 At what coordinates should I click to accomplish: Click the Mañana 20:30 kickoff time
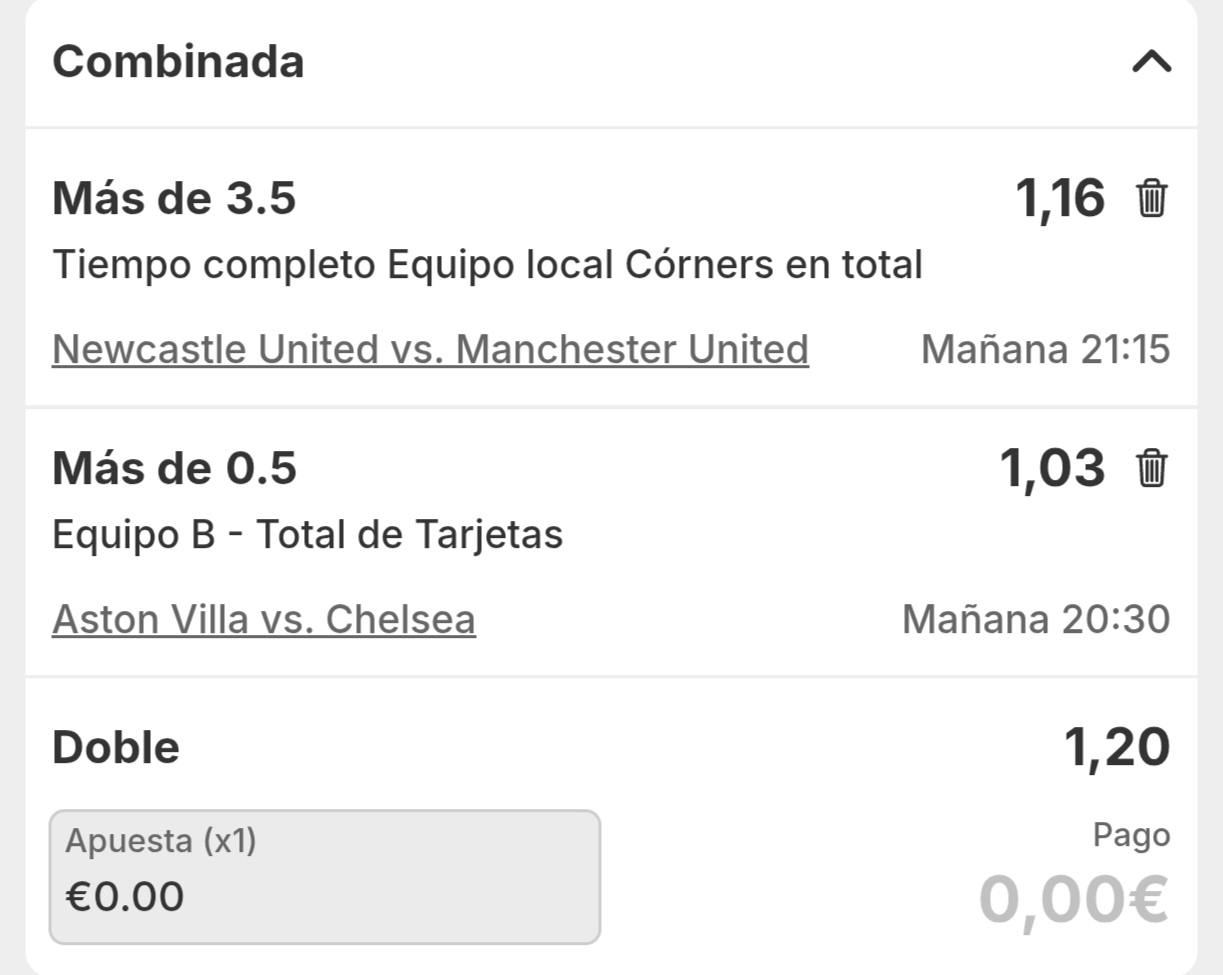pos(1036,620)
